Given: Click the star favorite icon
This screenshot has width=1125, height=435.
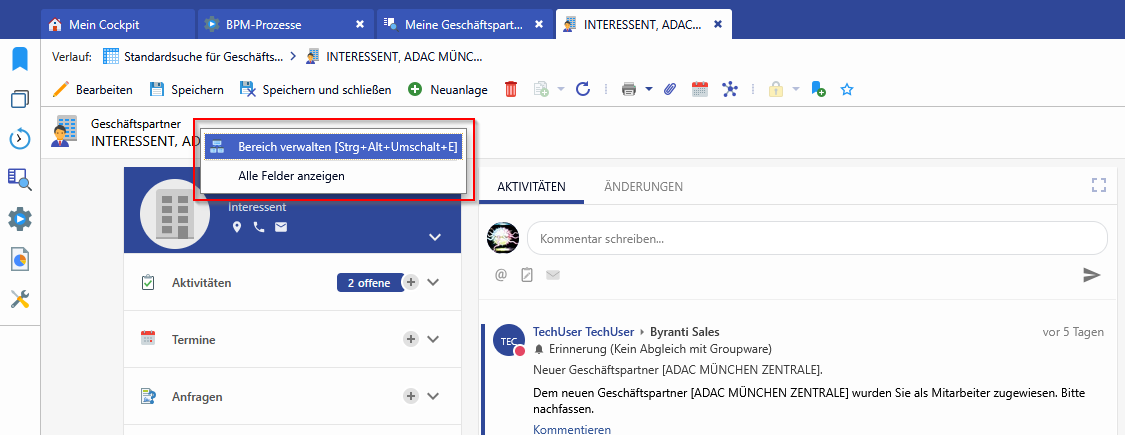Looking at the screenshot, I should [x=847, y=90].
